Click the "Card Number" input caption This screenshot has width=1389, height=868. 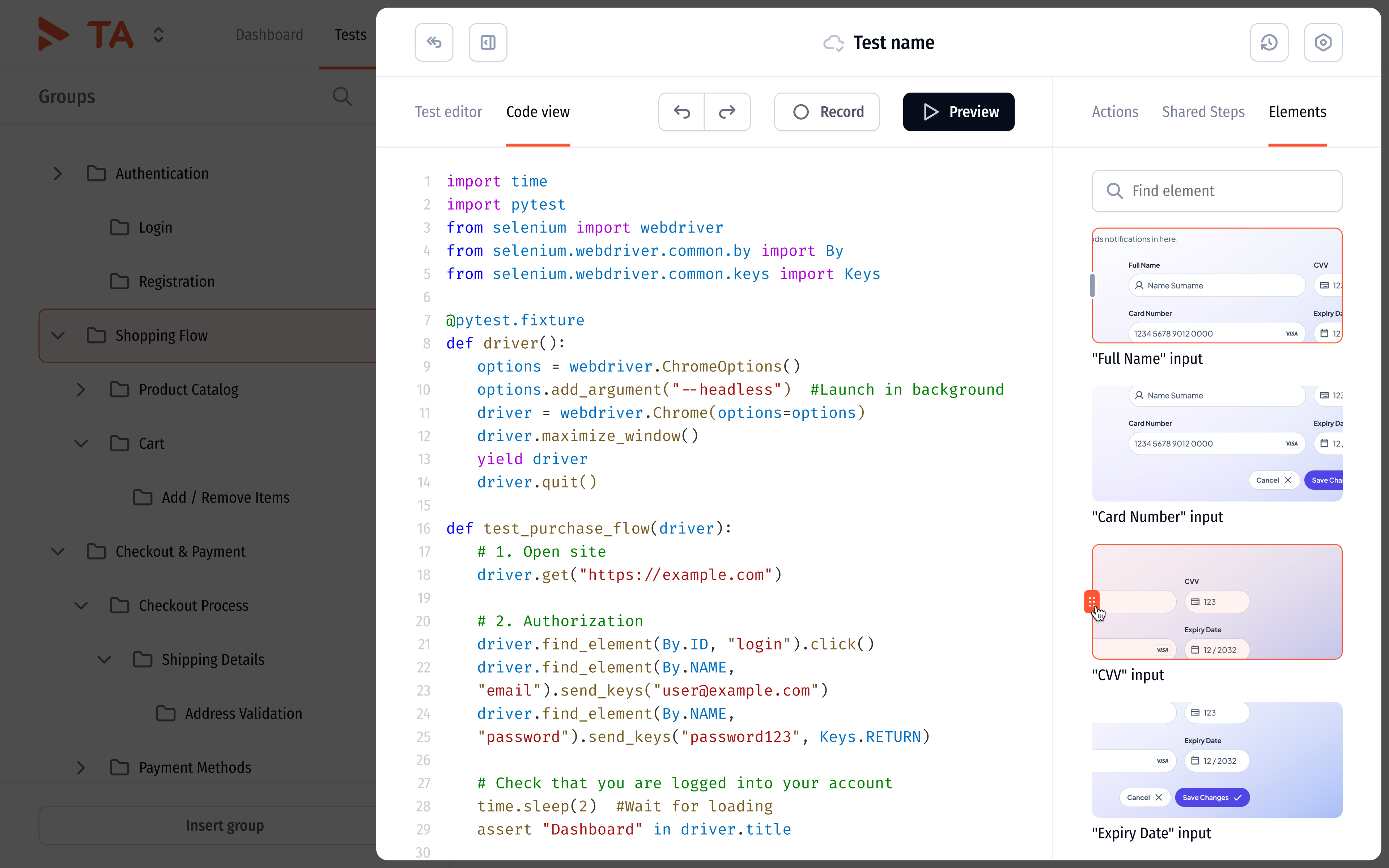pyautogui.click(x=1157, y=517)
